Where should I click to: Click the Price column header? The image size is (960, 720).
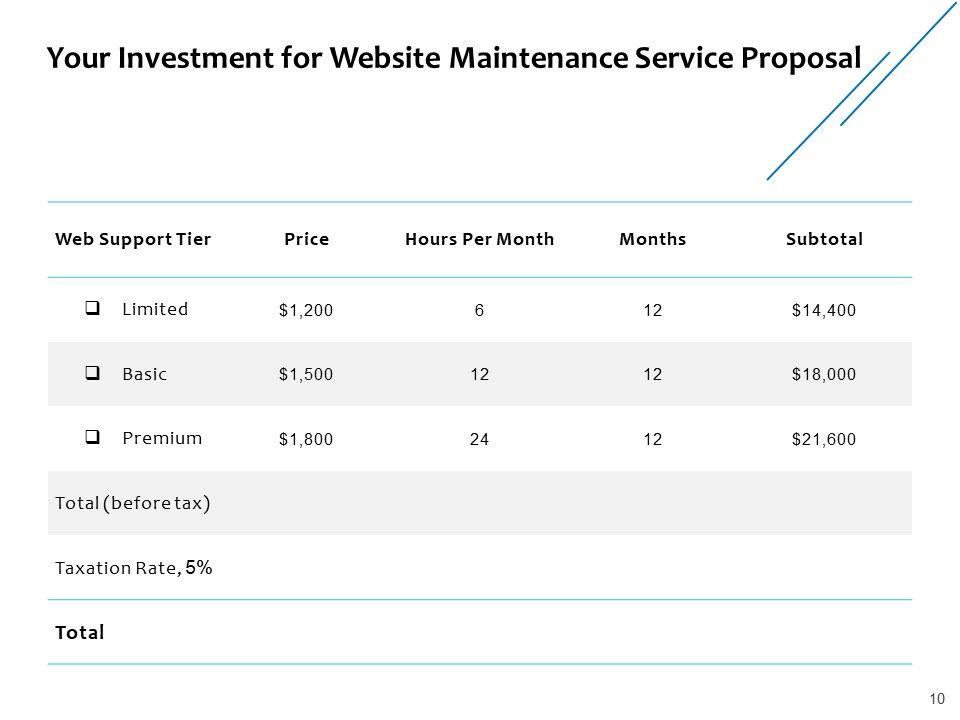tap(307, 239)
